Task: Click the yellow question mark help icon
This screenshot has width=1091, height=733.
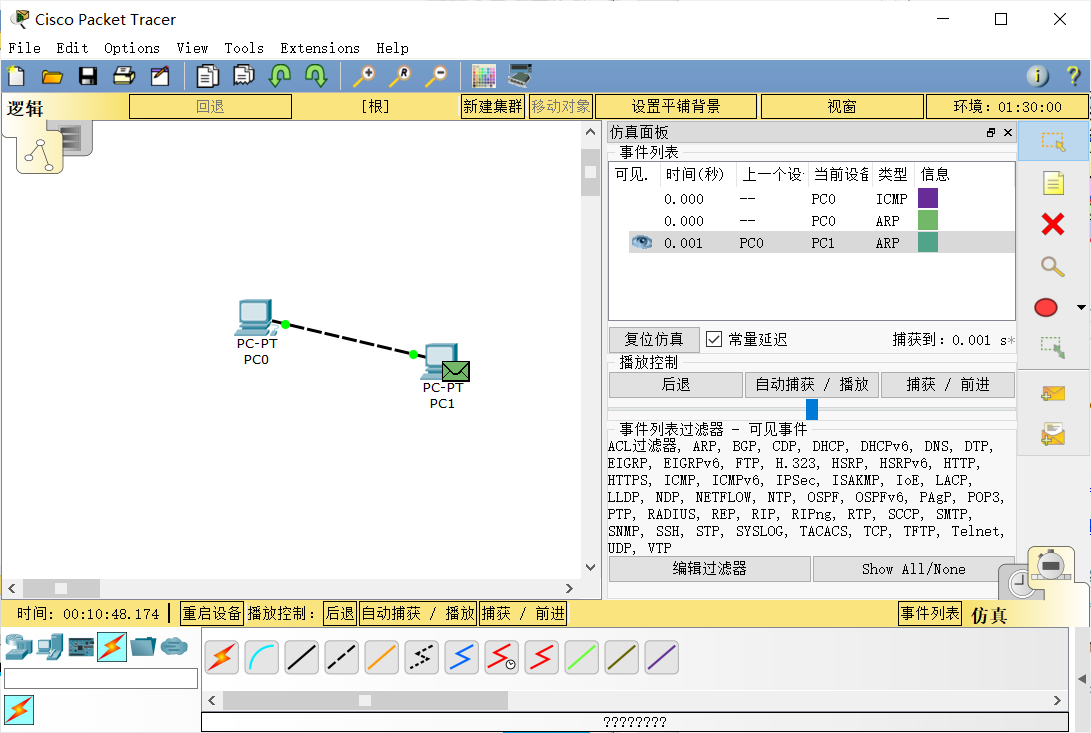Action: [x=1074, y=76]
